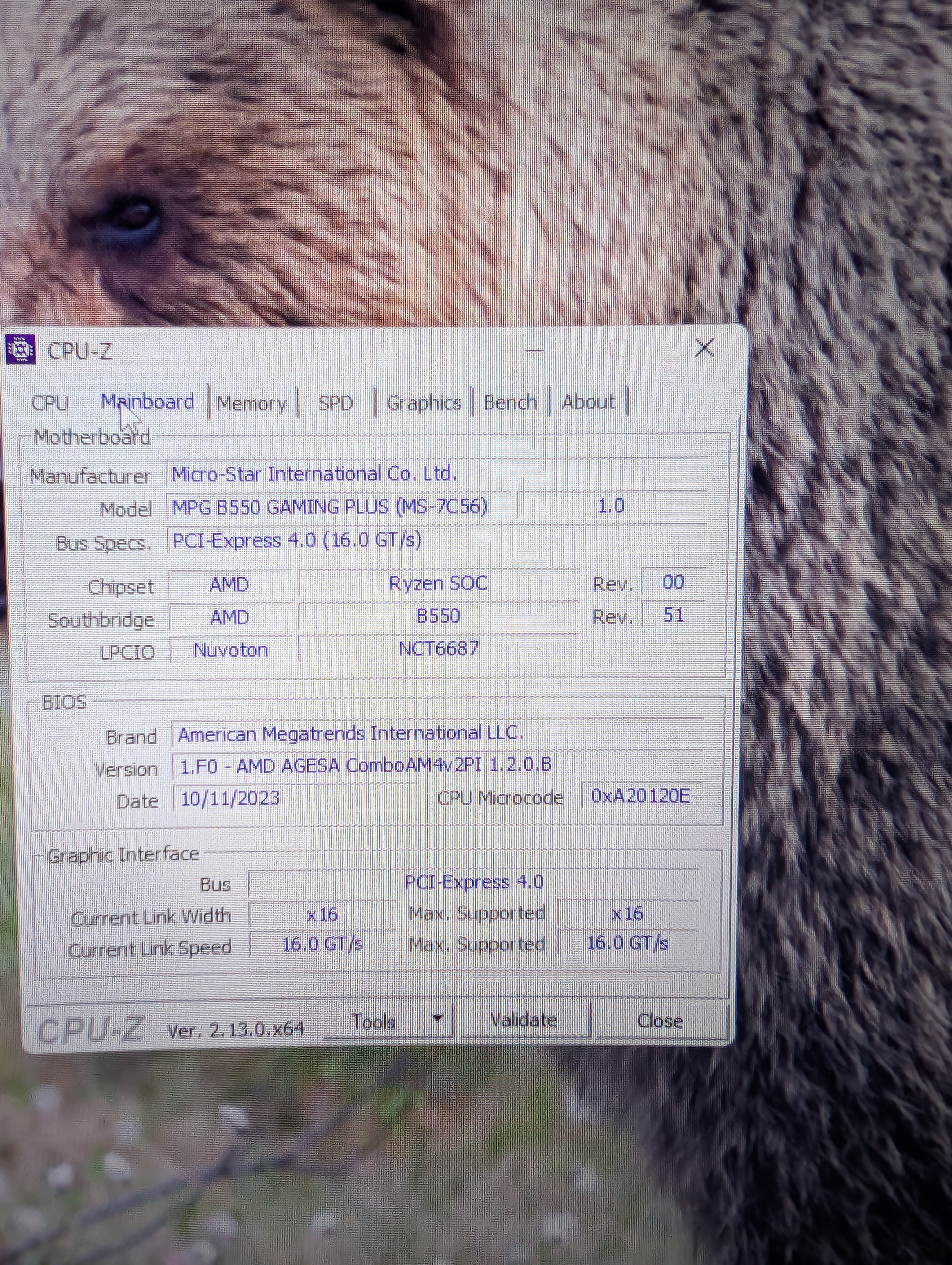Open the About tab
Screen dimensions: 952x1265
click(x=588, y=402)
